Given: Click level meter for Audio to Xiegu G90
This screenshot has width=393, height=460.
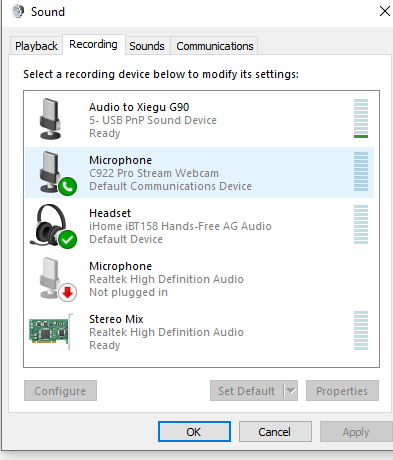Looking at the screenshot, I should coord(361,118).
